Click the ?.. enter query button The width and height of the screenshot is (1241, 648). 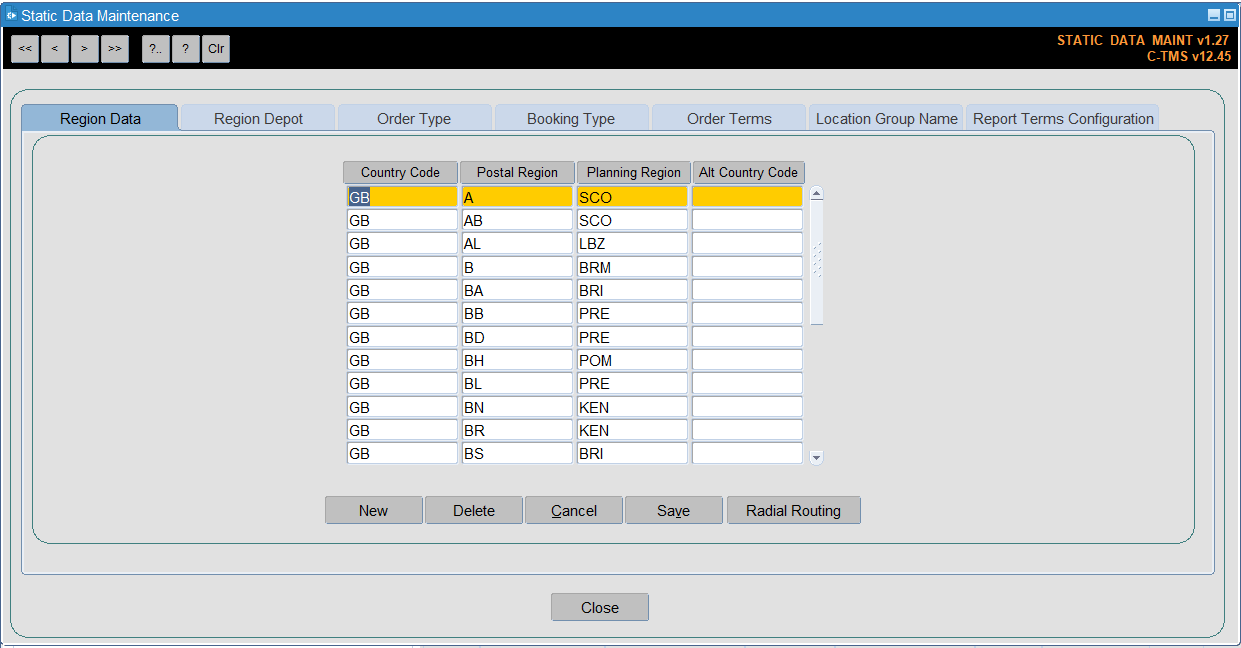[156, 48]
